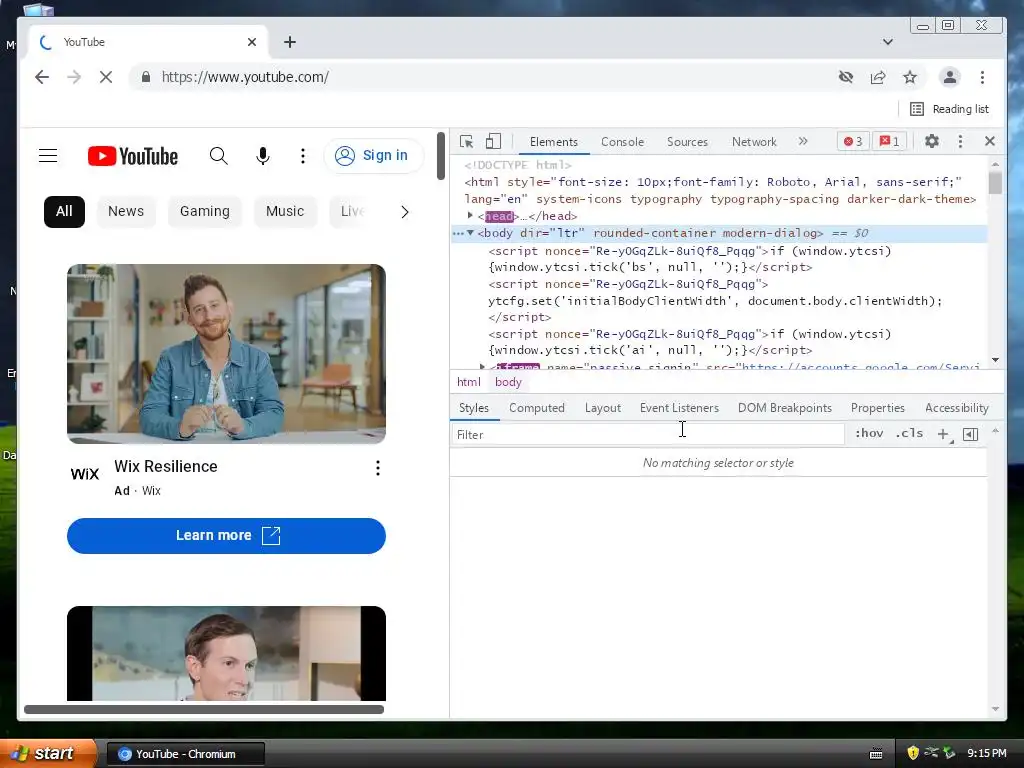Click the styles Filter input
This screenshot has height=768, width=1024.
coord(647,434)
